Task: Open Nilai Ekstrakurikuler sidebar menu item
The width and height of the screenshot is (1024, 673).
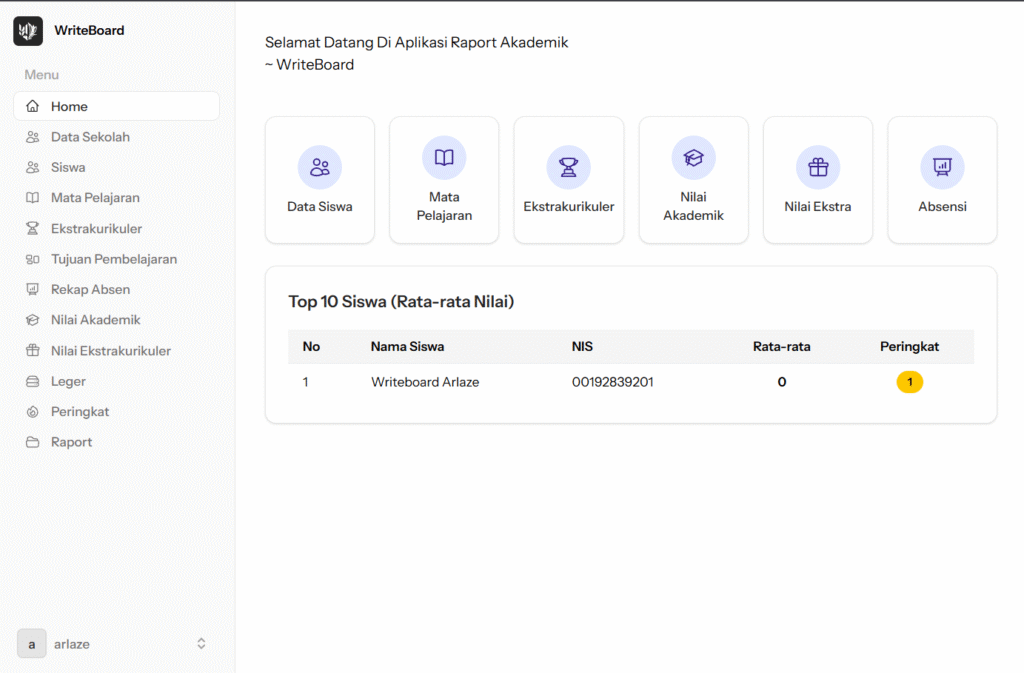Action: 110,351
